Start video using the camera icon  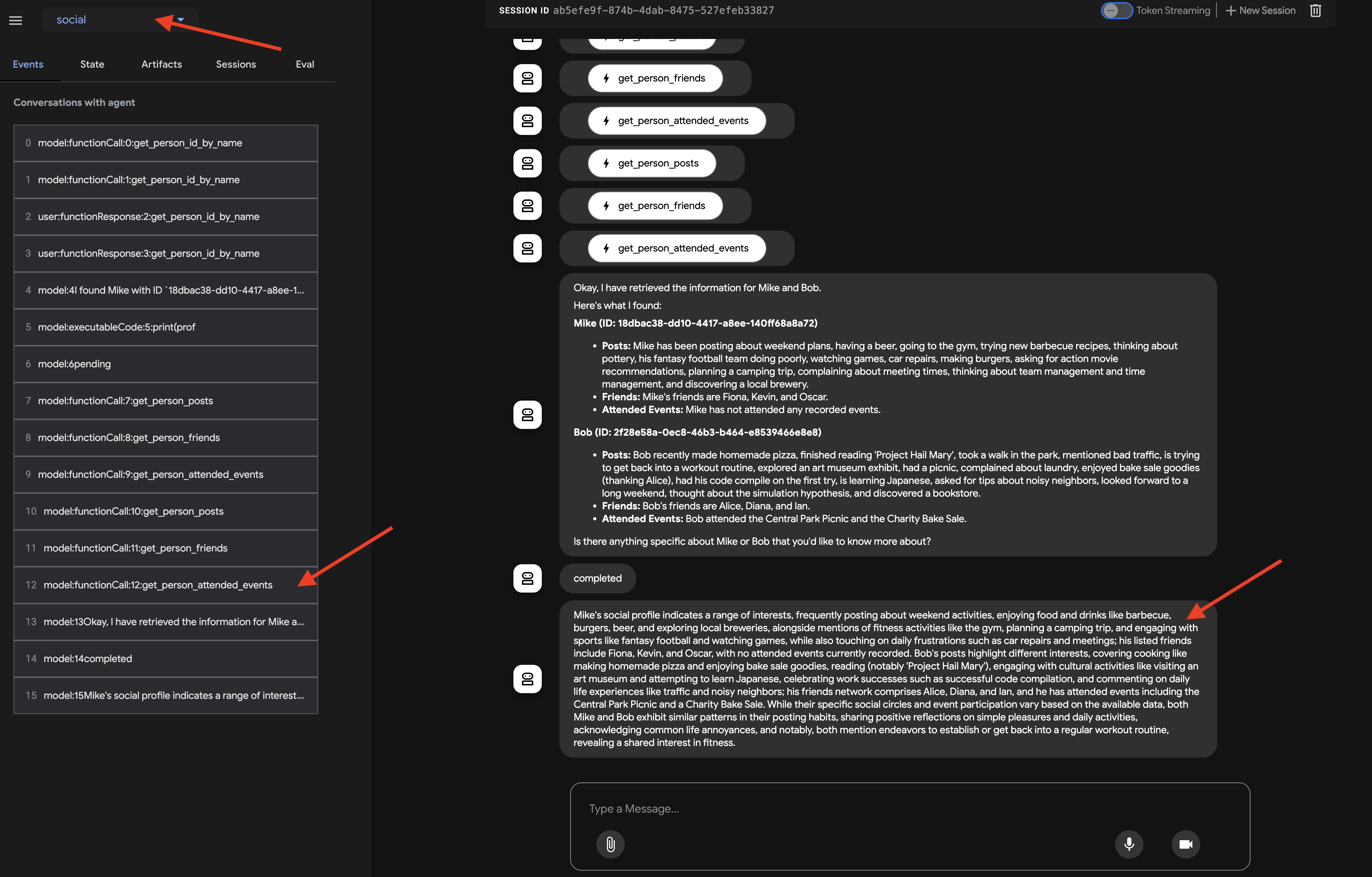[x=1186, y=844]
